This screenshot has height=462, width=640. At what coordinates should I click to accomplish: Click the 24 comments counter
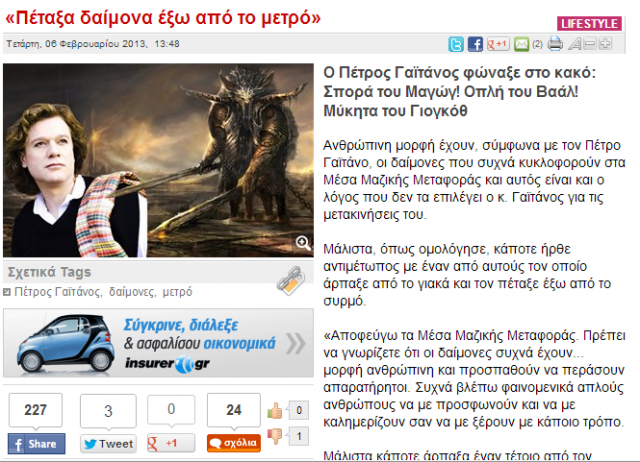click(234, 410)
